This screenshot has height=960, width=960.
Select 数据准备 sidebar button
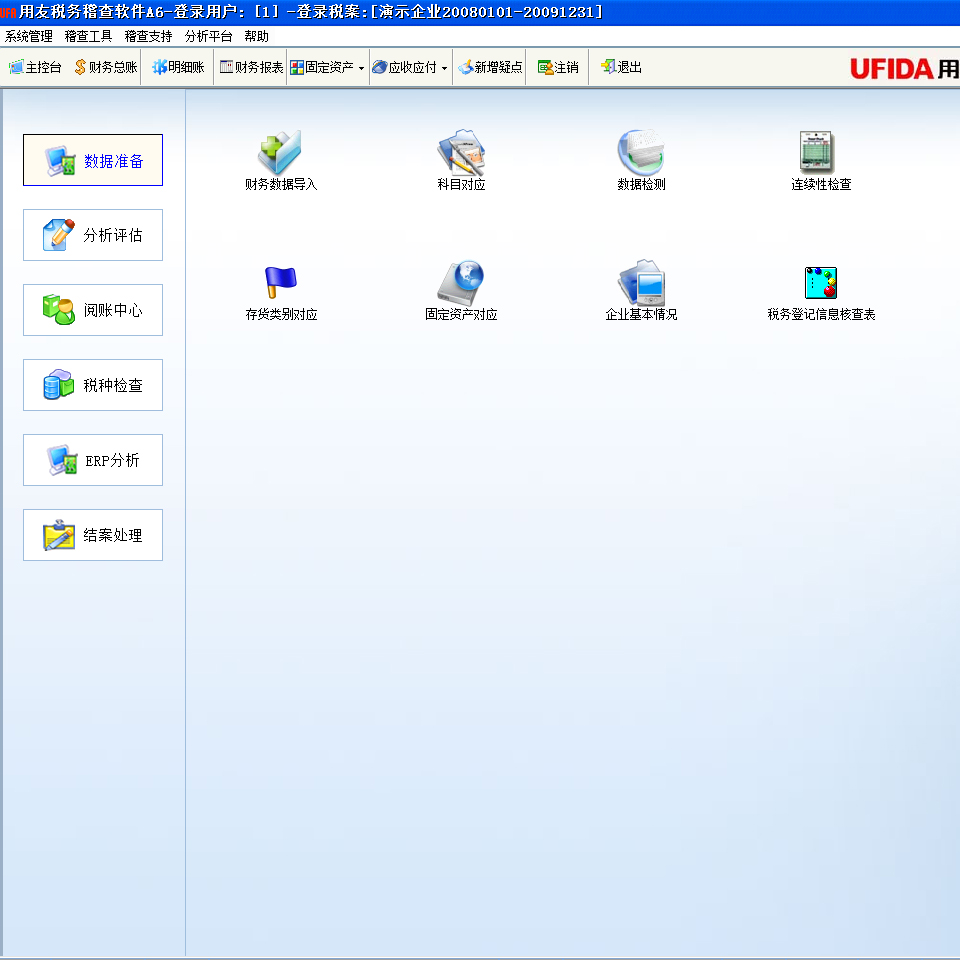[93, 160]
